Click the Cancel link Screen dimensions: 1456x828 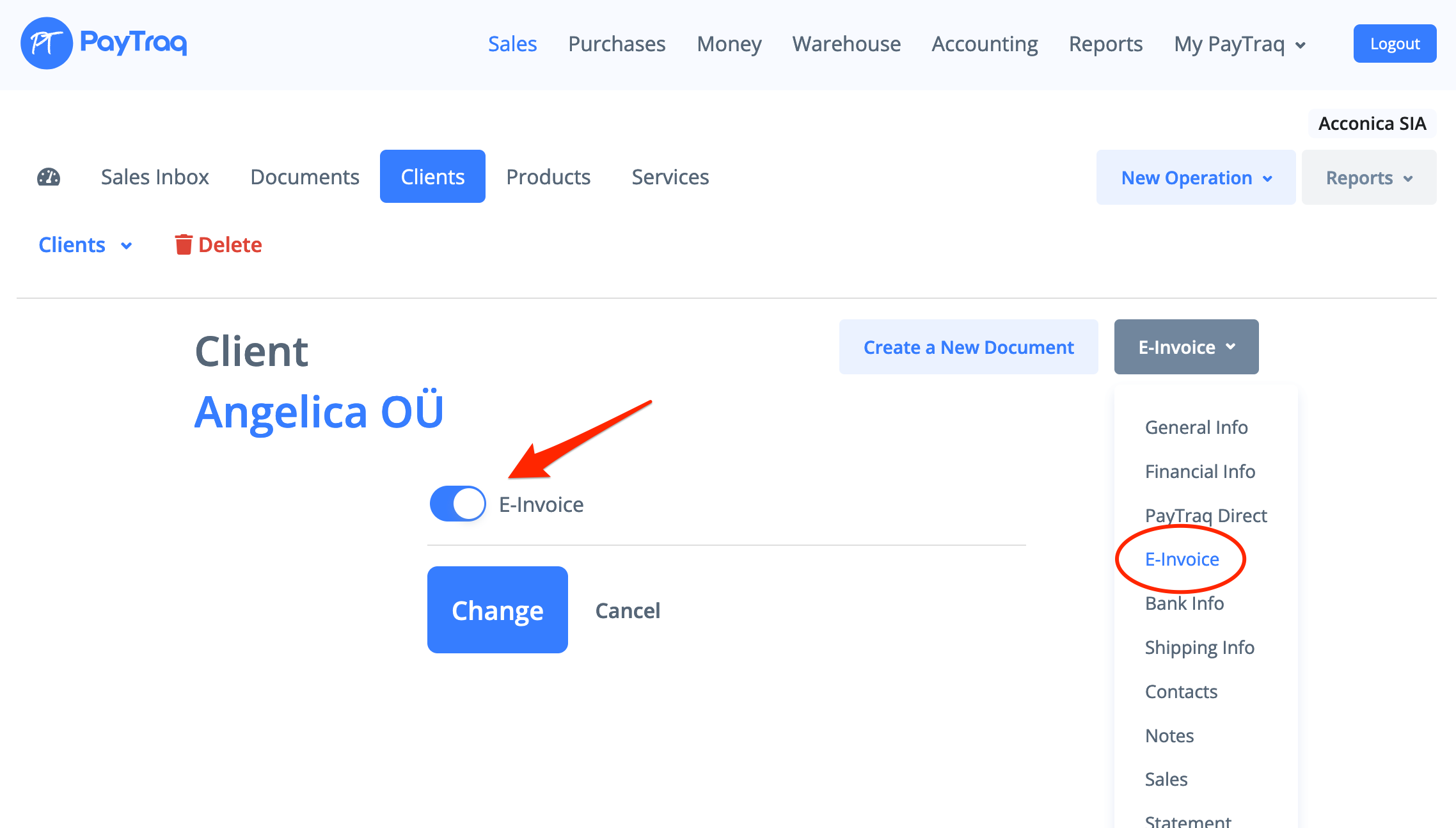point(628,610)
